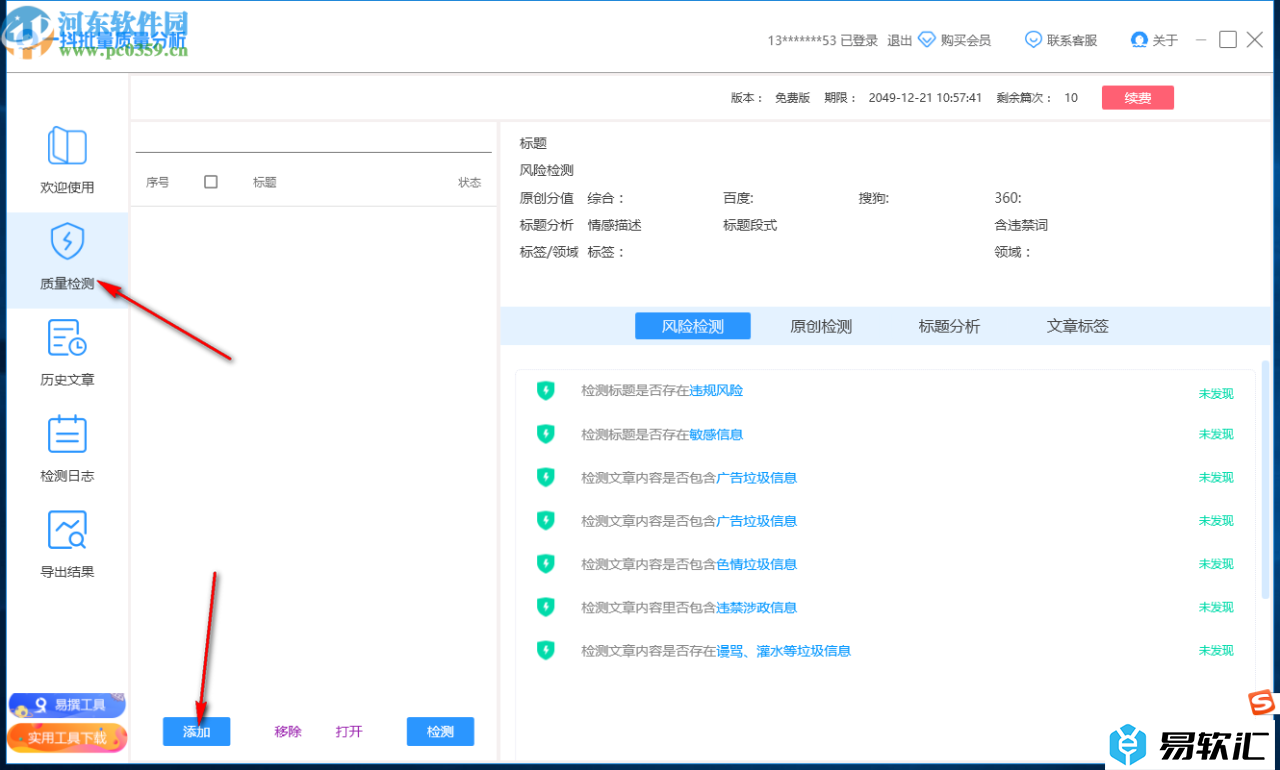Click the 13*******53 已登录 account text
Image resolution: width=1280 pixels, height=770 pixels.
click(823, 40)
